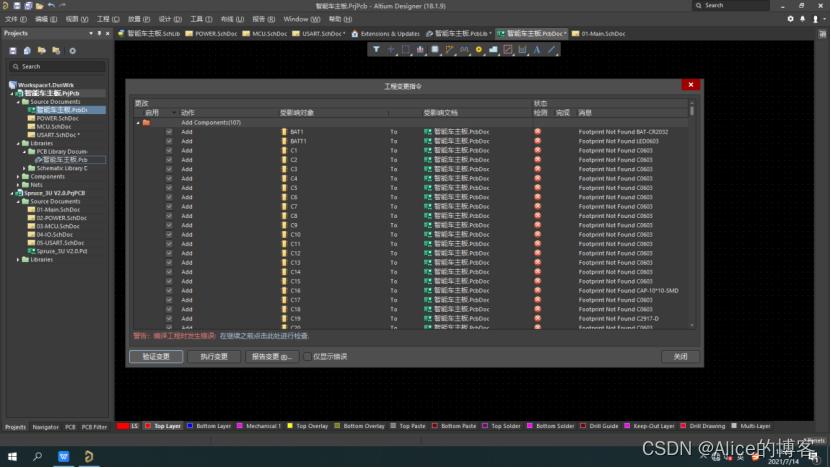Screen dimensions: 831x468
Task: Switch to Extensions & Updates tab
Action: 385,33
